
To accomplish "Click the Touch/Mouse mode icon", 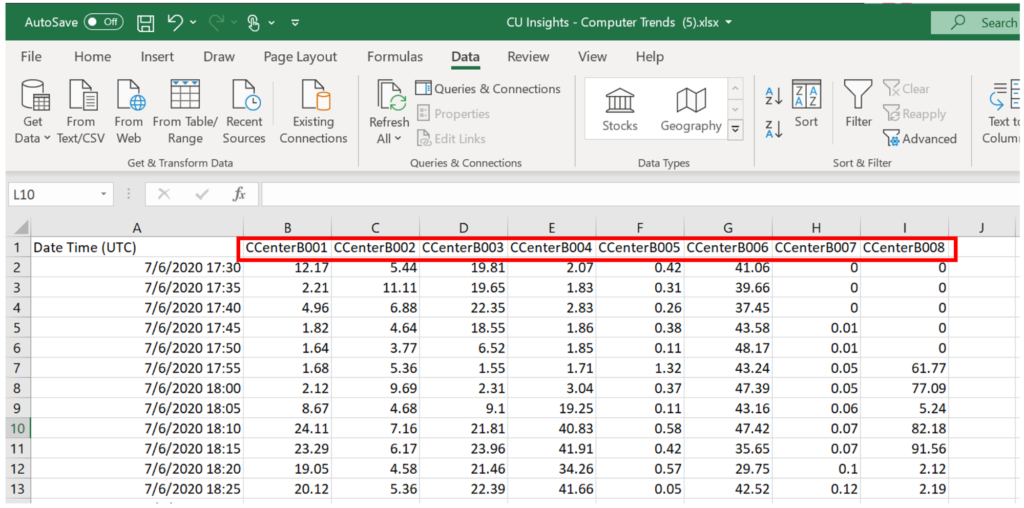I will [x=255, y=23].
